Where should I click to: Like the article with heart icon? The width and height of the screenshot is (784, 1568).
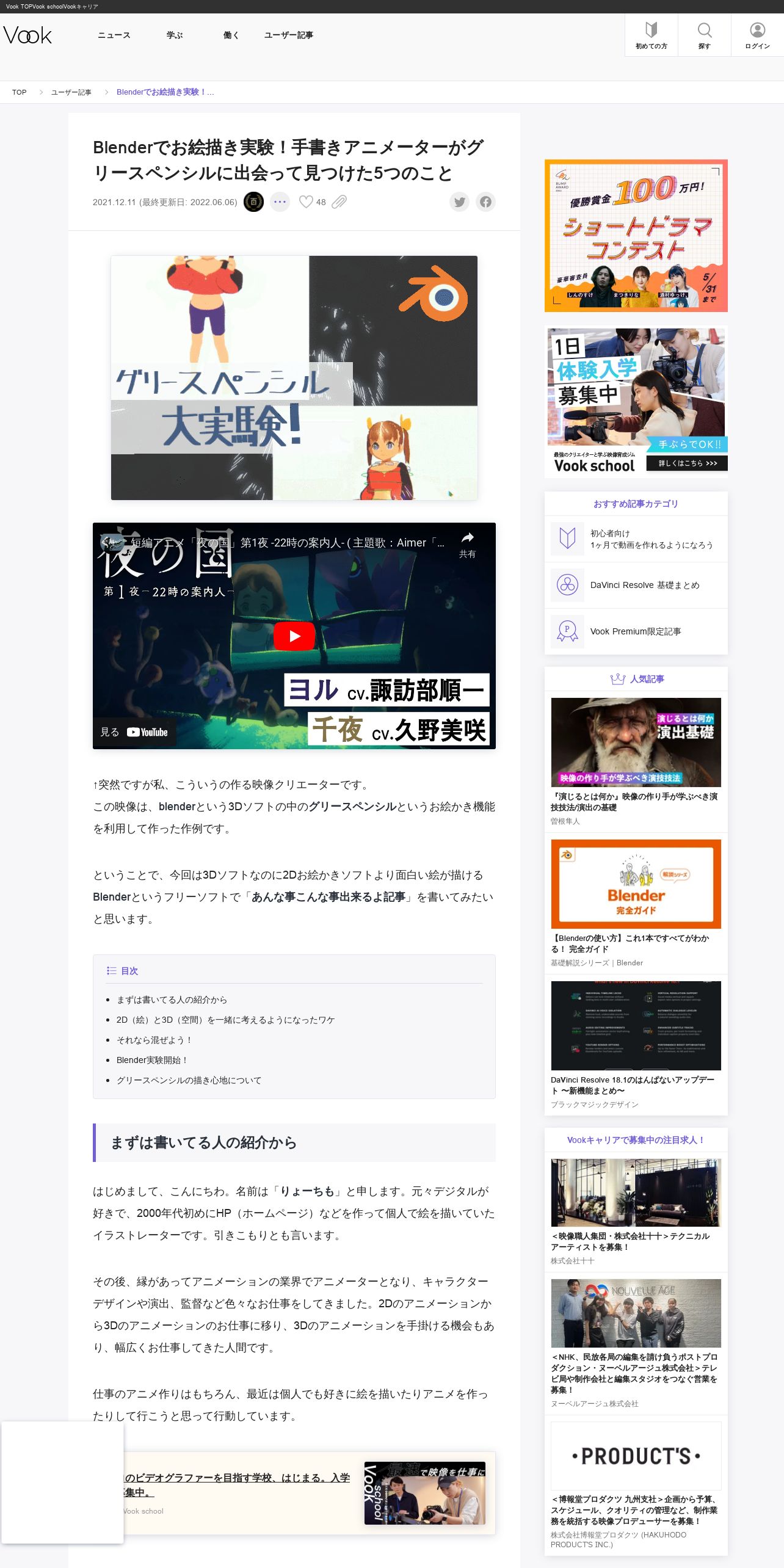[x=306, y=201]
